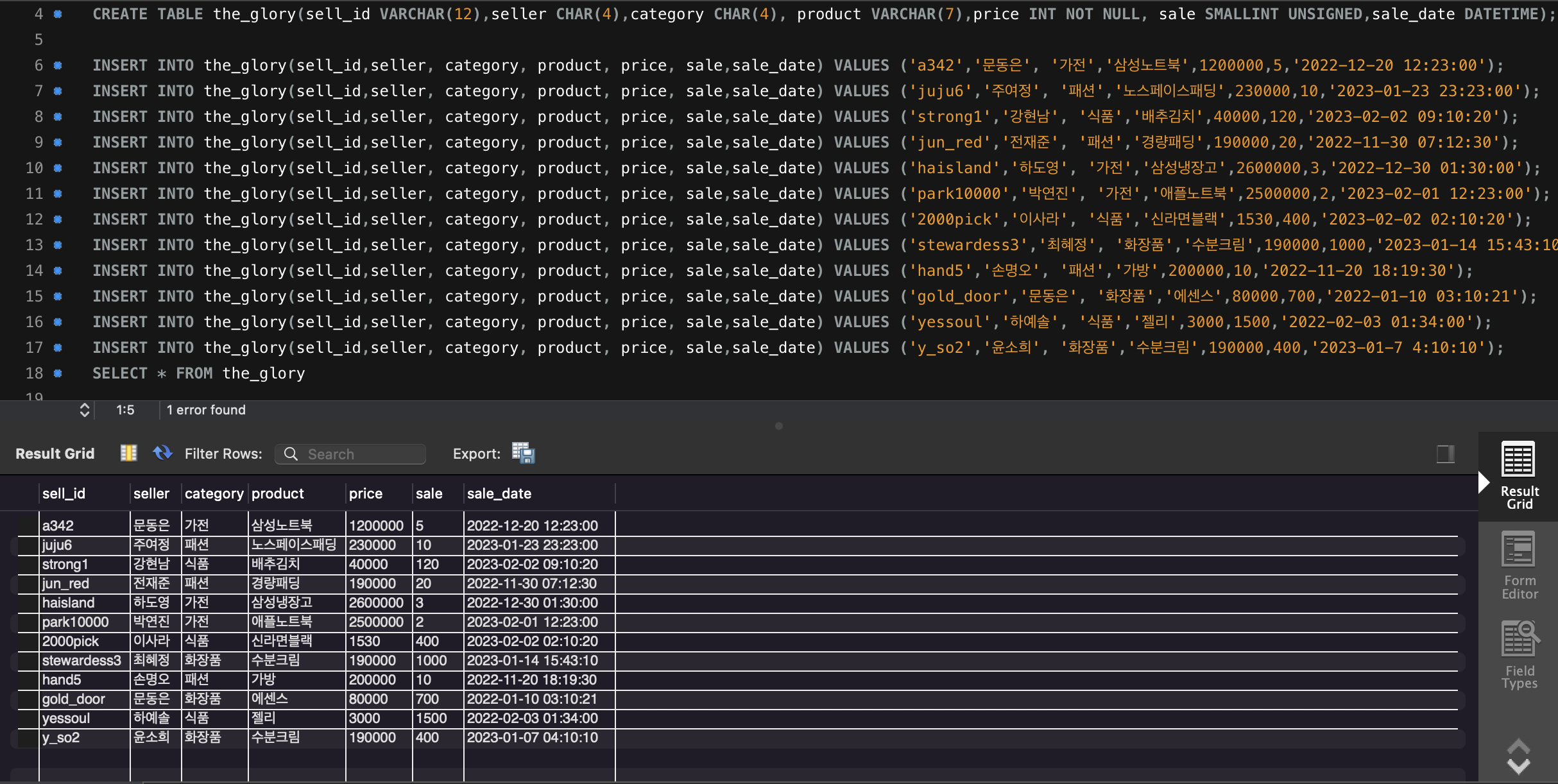Sort by the sale_date column header
Viewport: 1558px width, 784px height.
(539, 493)
